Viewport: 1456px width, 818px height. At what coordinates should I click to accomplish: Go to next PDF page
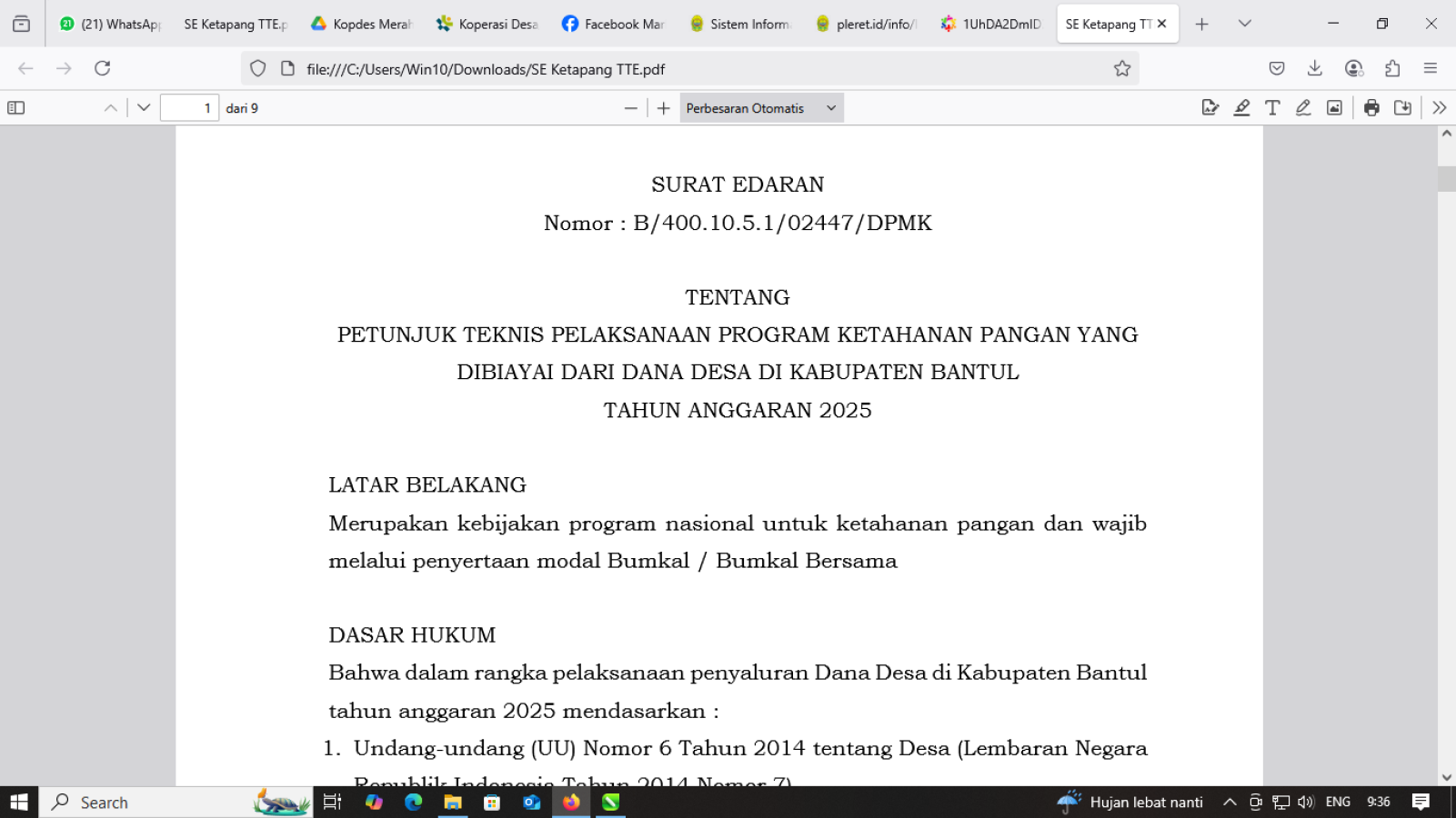tap(144, 108)
